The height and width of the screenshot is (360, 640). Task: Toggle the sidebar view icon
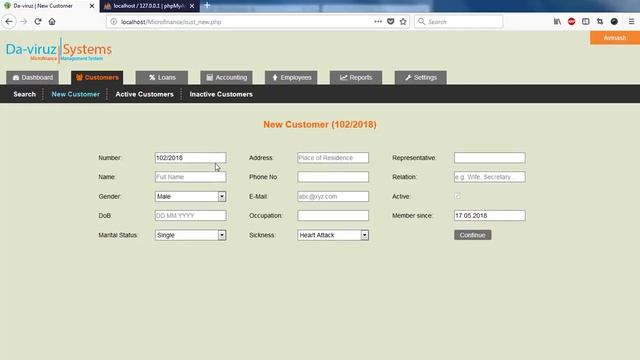[586, 22]
